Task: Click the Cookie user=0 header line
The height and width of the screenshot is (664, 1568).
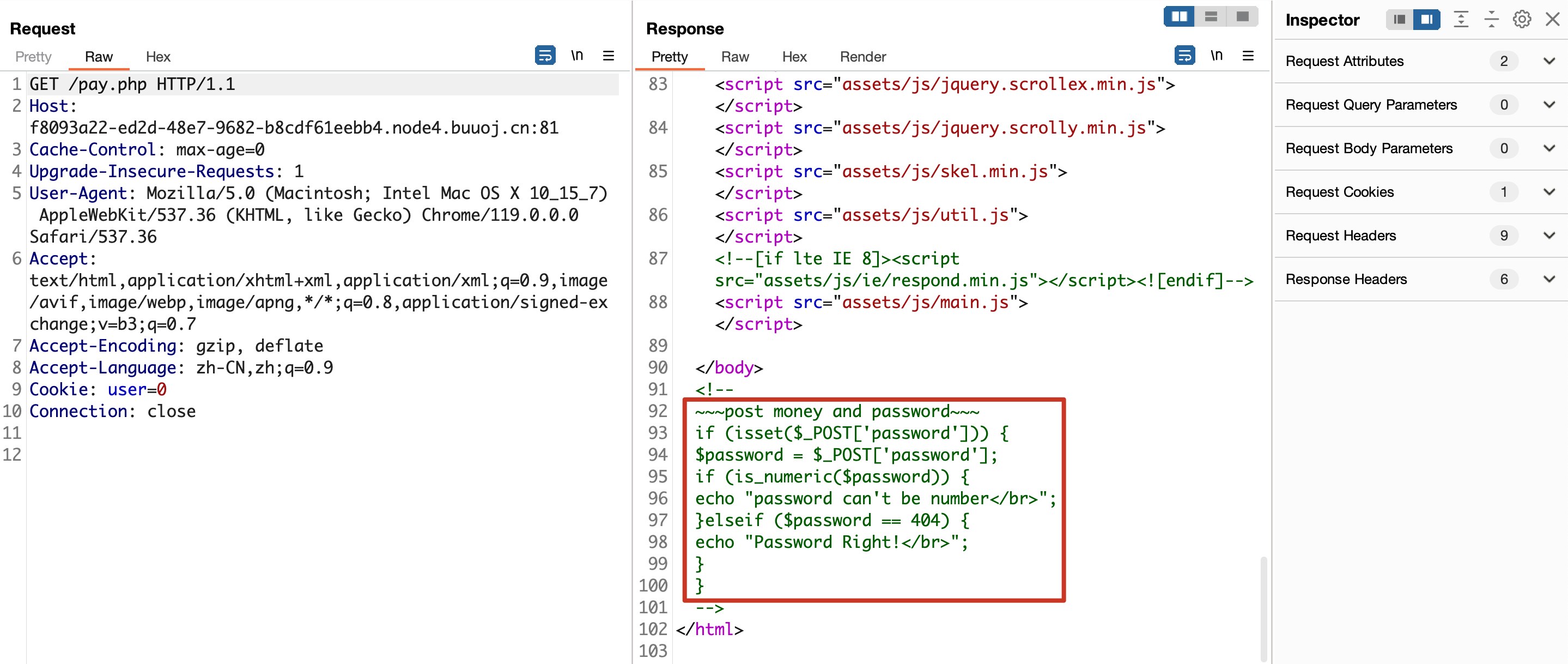Action: click(98, 389)
